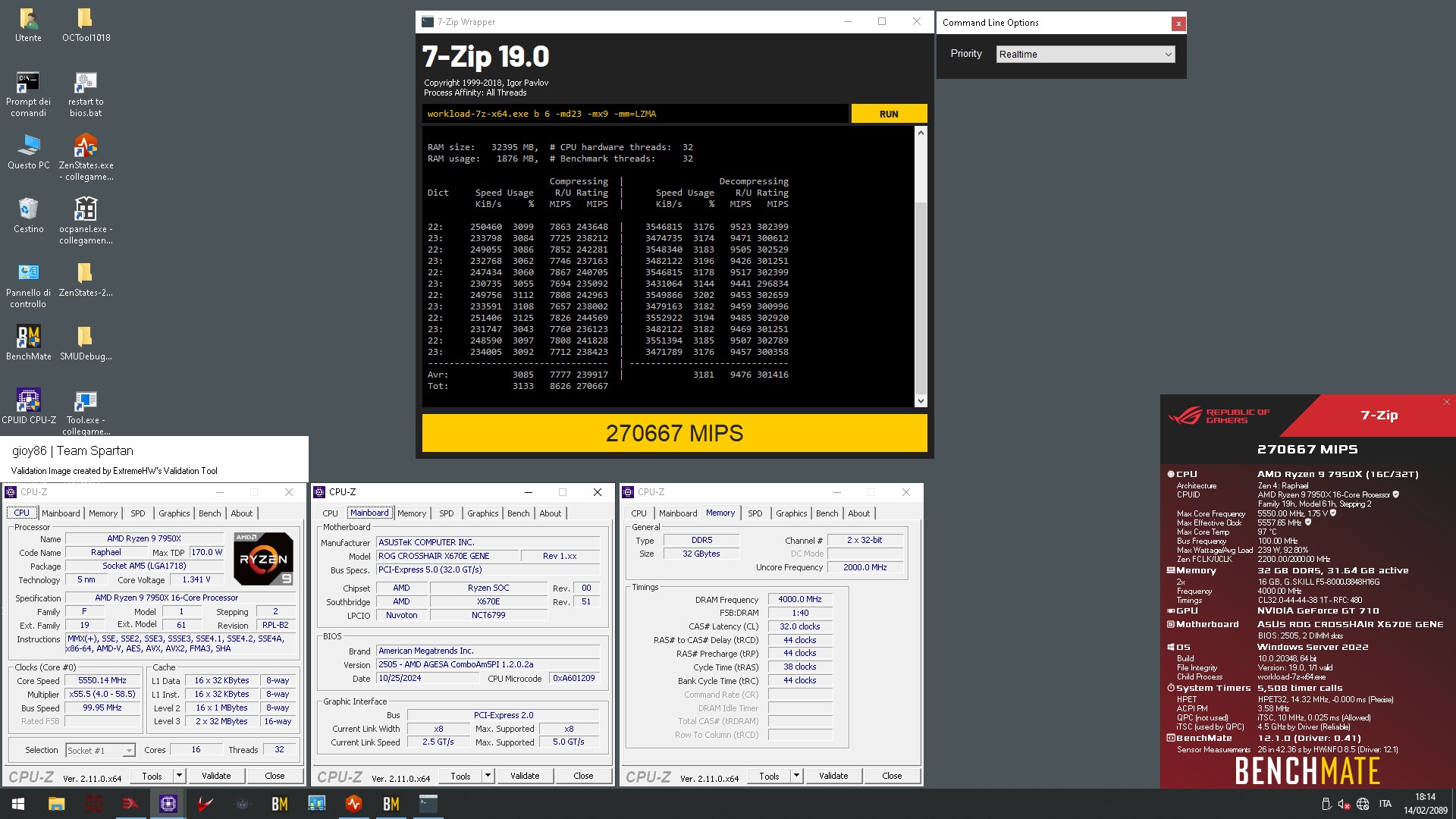
Task: Select the Prompt dei comandi desktop shortcut
Action: 28,94
